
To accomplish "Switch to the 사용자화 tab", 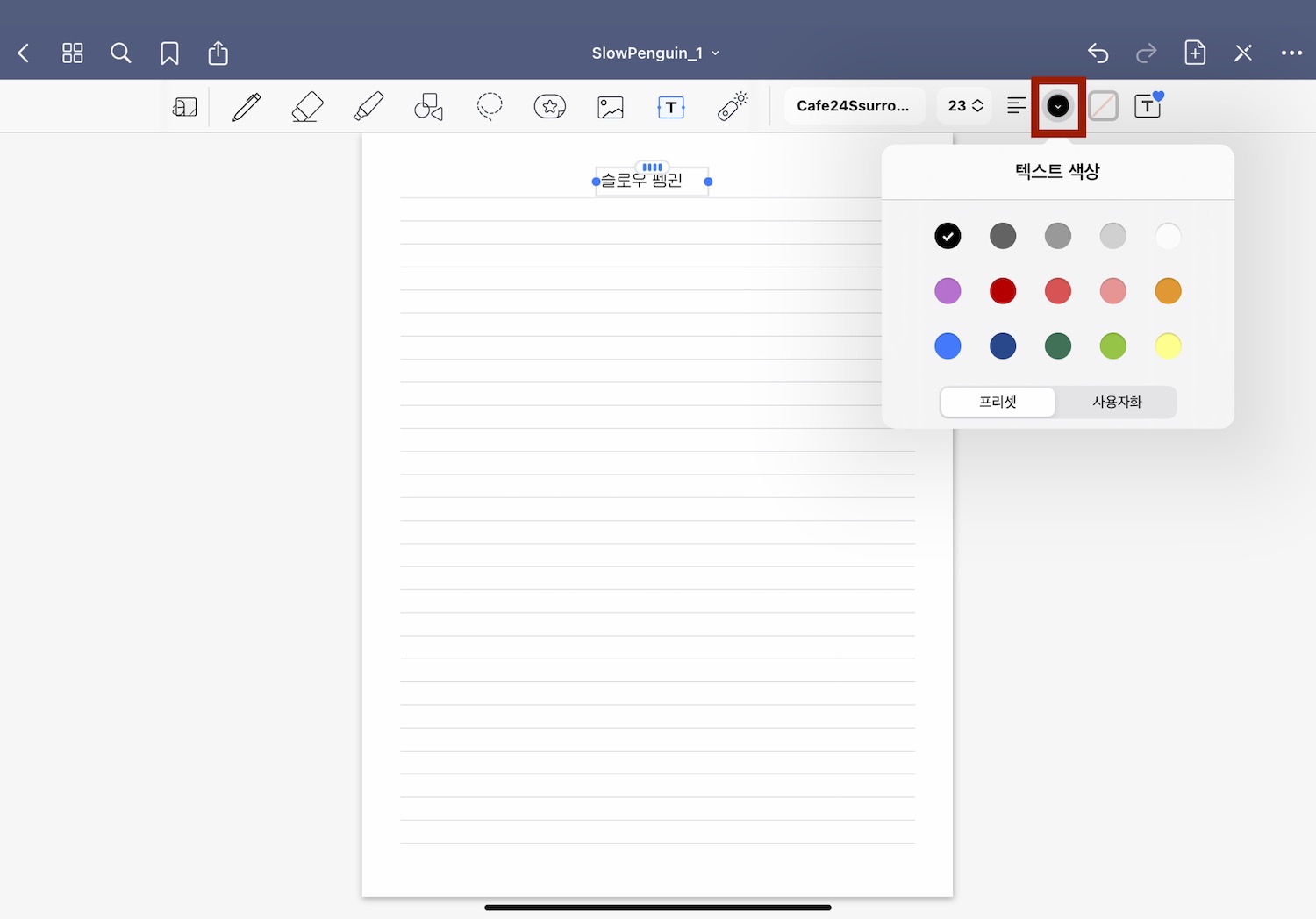I will click(x=1117, y=402).
